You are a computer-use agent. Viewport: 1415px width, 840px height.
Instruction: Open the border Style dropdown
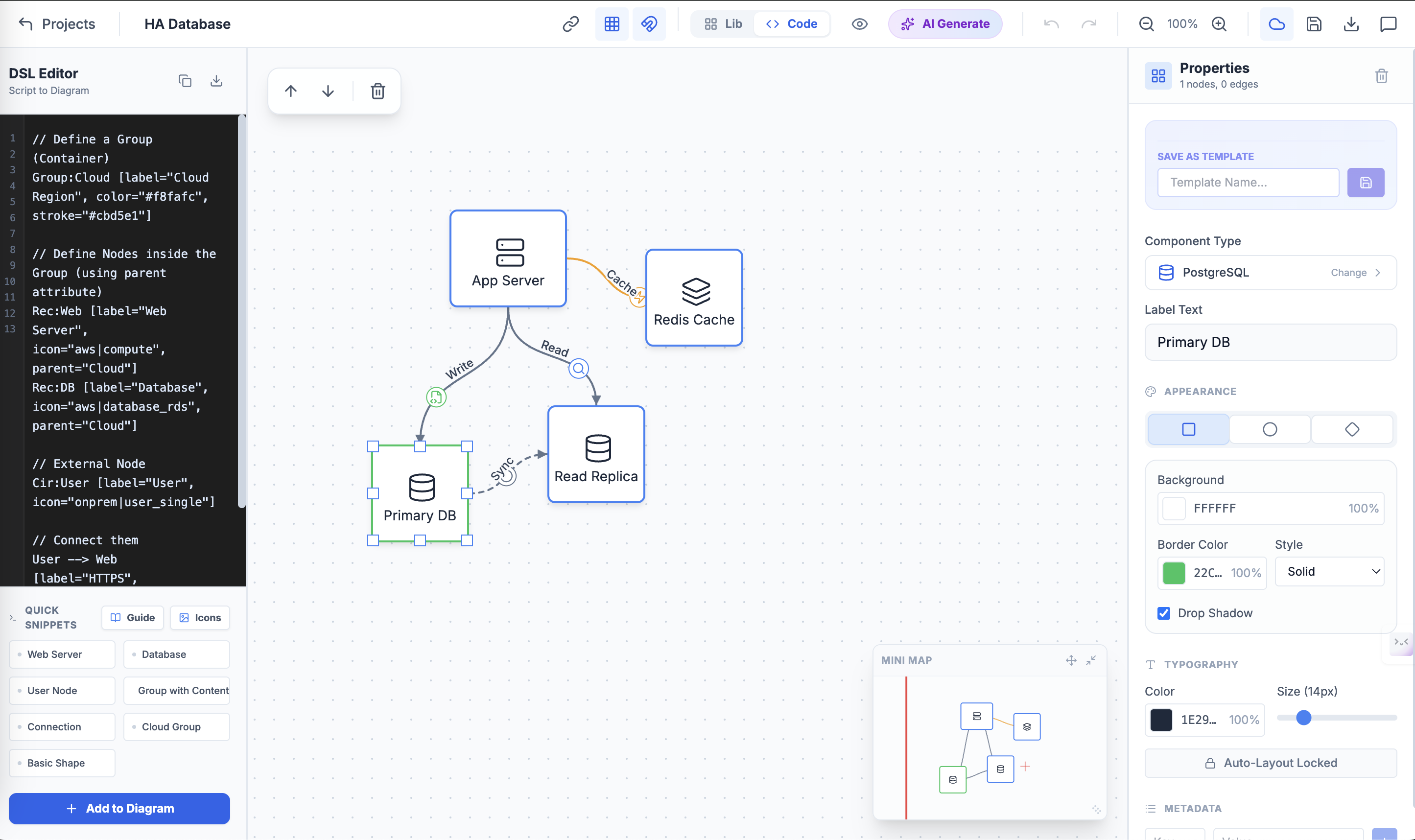point(1329,571)
